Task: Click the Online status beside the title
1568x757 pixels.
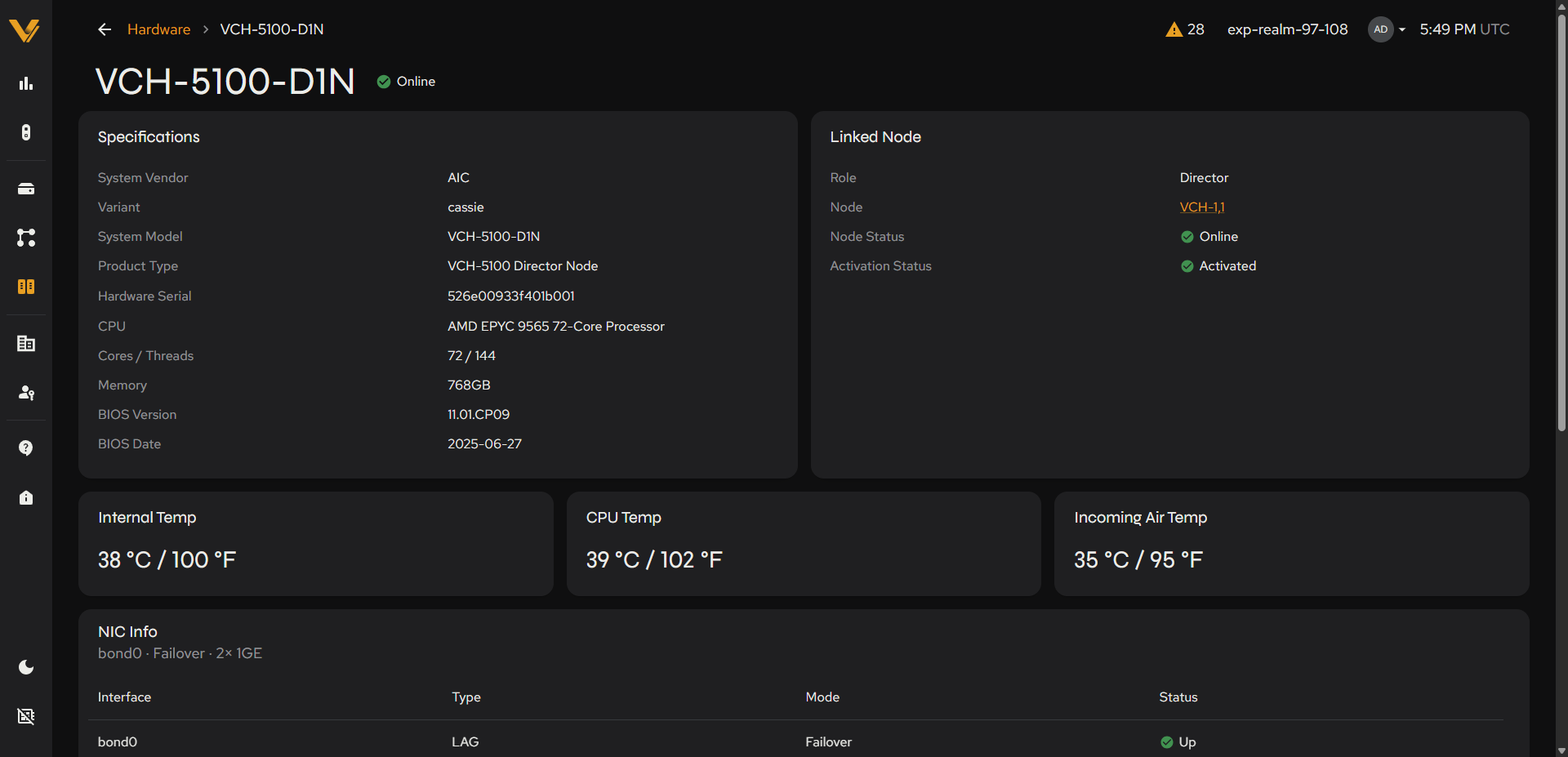Action: pos(406,82)
